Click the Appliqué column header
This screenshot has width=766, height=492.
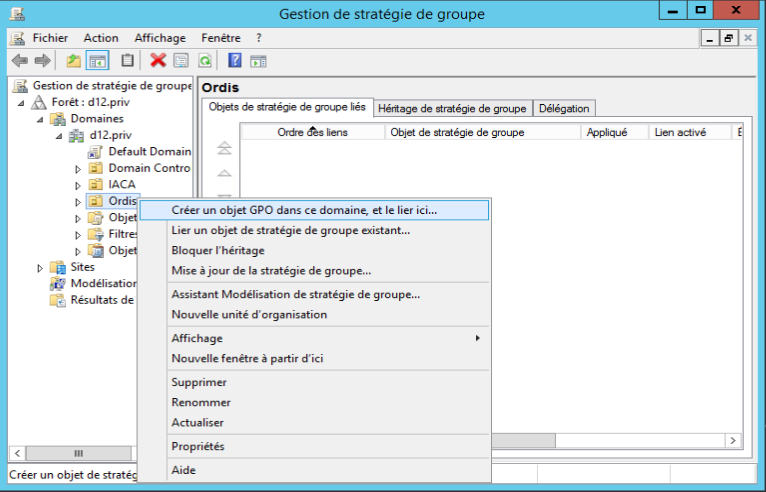(x=607, y=132)
